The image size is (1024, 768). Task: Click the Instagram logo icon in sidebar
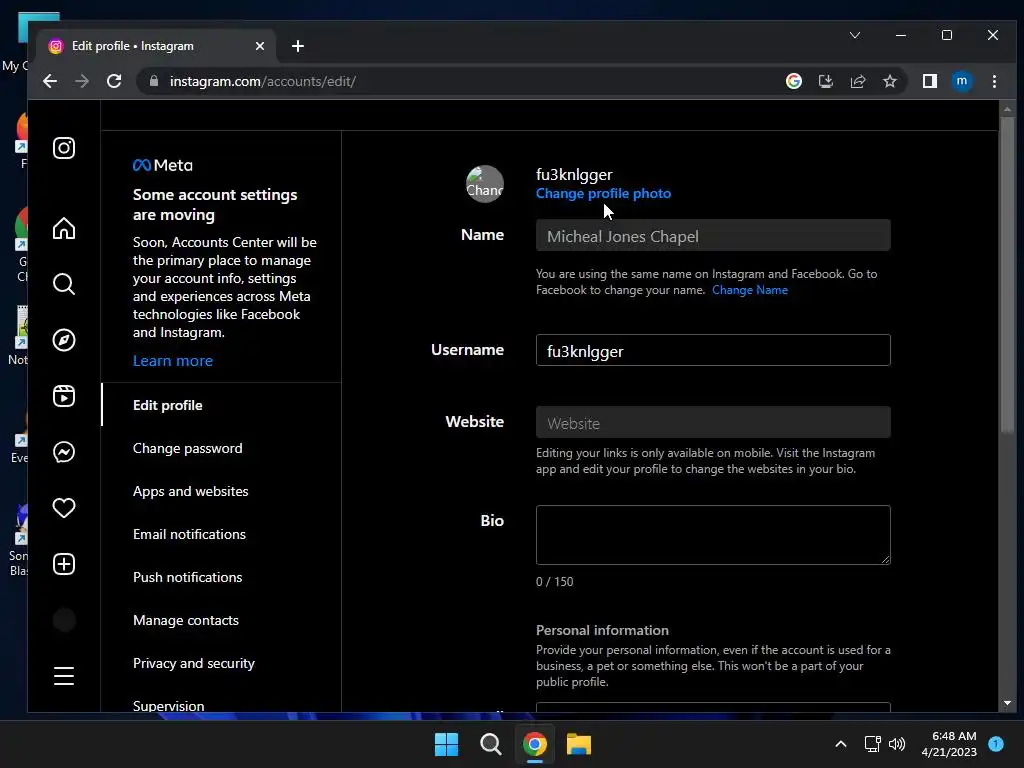63,148
